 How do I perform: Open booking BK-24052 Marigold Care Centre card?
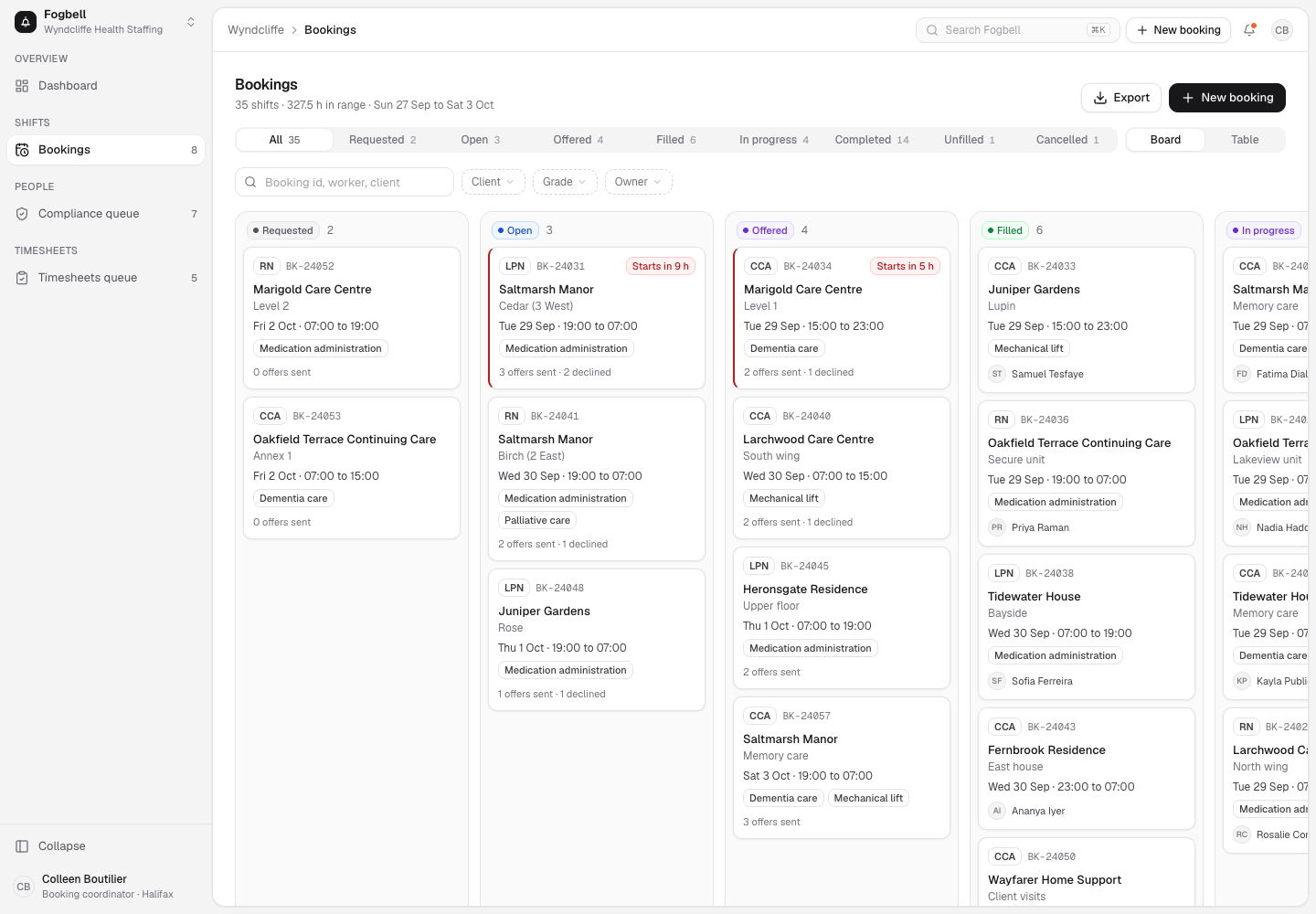point(352,318)
